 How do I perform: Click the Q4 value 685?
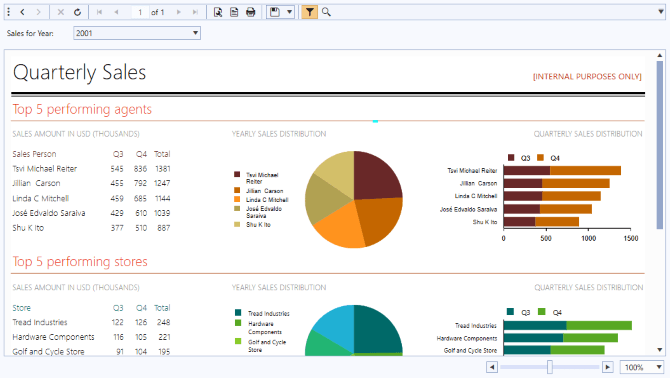tap(140, 199)
